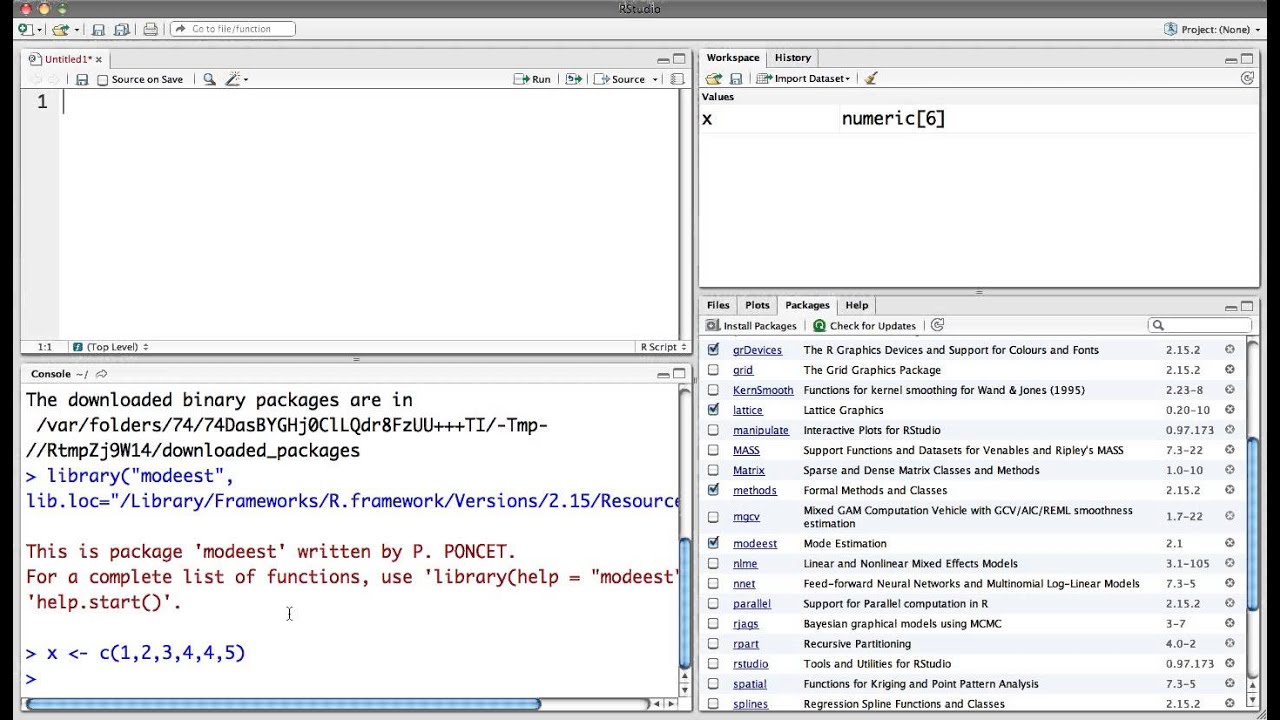Remove the lattice package with its X icon
Viewport: 1280px width, 720px height.
(1230, 410)
